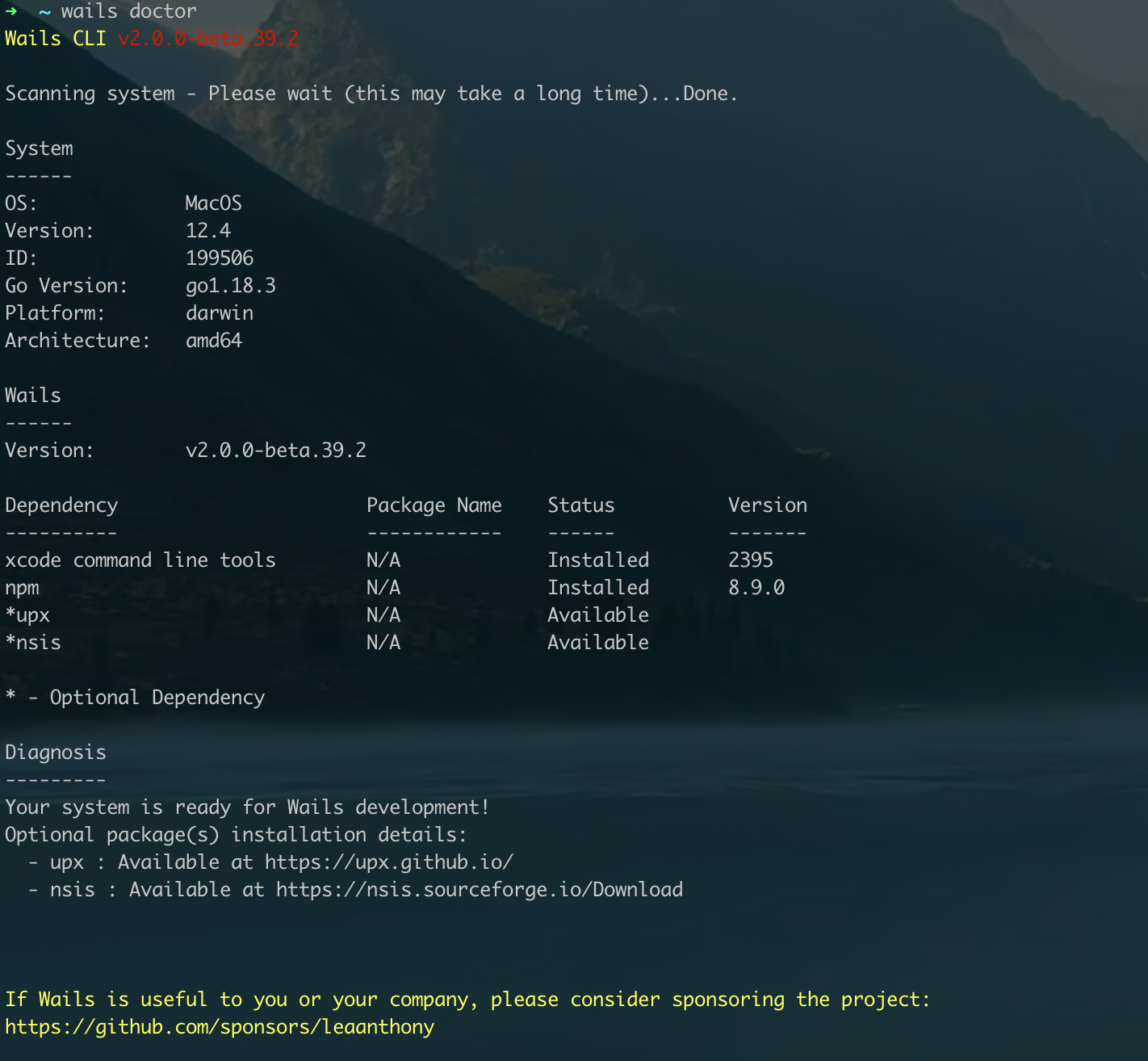Click the red version v2.0.0-beta.39.2 text

tap(208, 38)
